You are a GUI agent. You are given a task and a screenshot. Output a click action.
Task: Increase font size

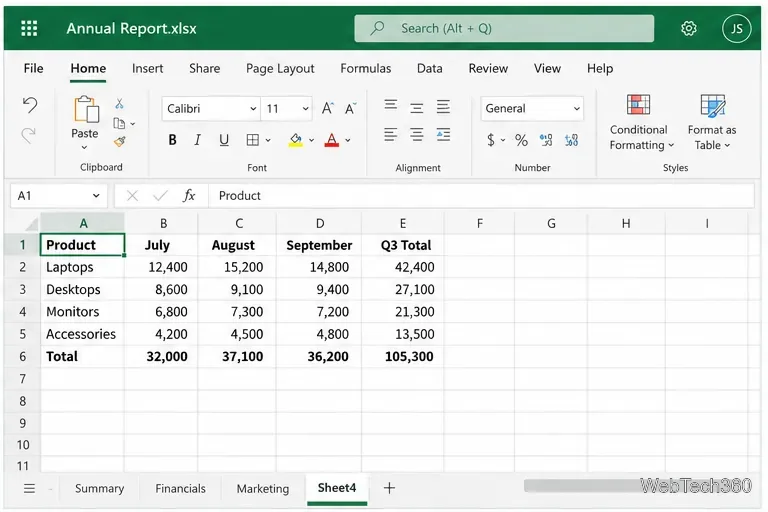[327, 108]
